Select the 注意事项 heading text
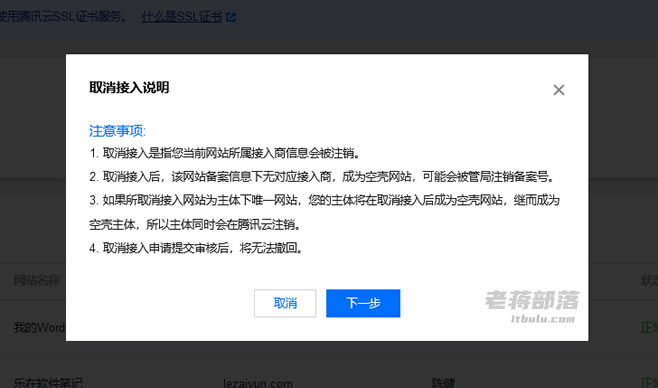The image size is (658, 388). point(117,131)
